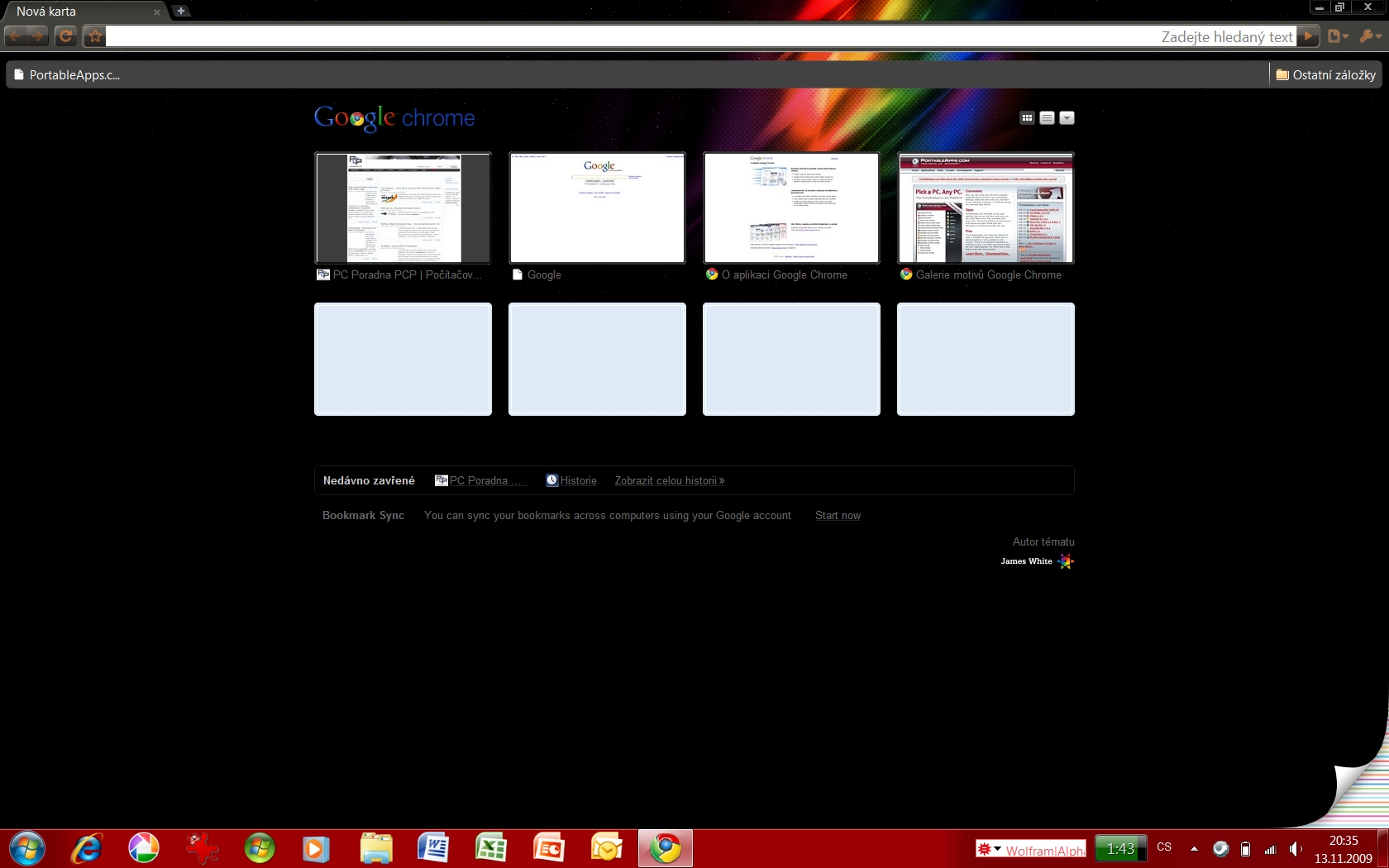Open the Ostatní záložky folder

tap(1326, 74)
